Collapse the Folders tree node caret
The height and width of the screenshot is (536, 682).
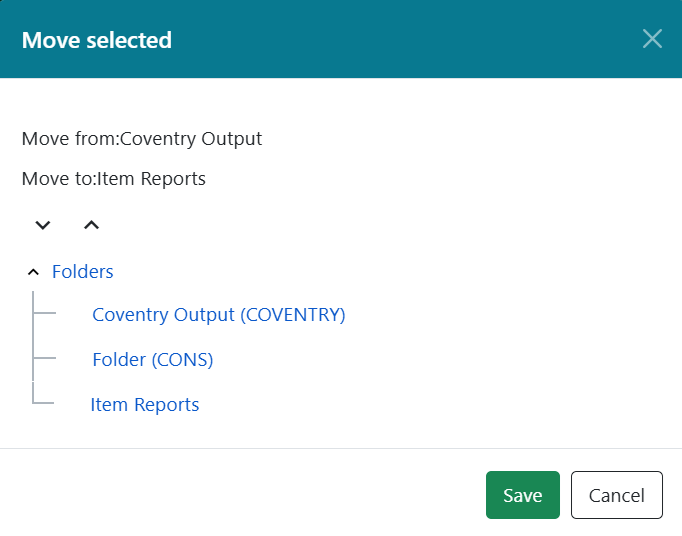point(33,272)
